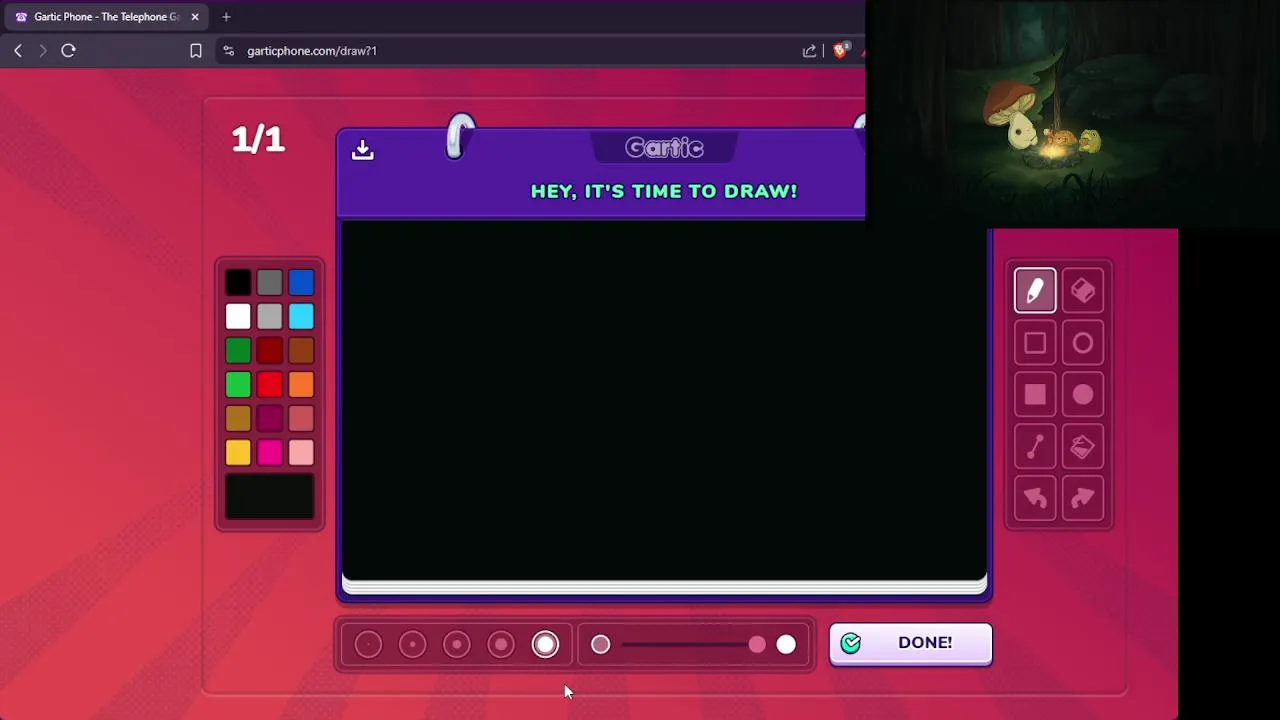Close the Gartic Phone browser tab
Image resolution: width=1280 pixels, height=720 pixels.
point(195,17)
